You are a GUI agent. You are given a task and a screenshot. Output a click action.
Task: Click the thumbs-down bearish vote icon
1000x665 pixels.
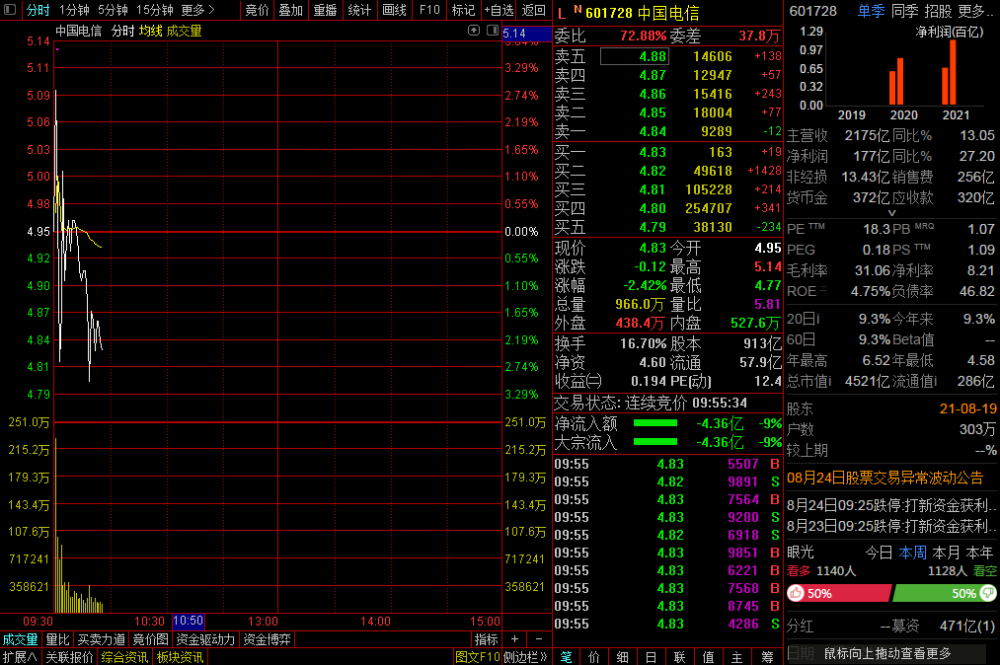[x=987, y=594]
